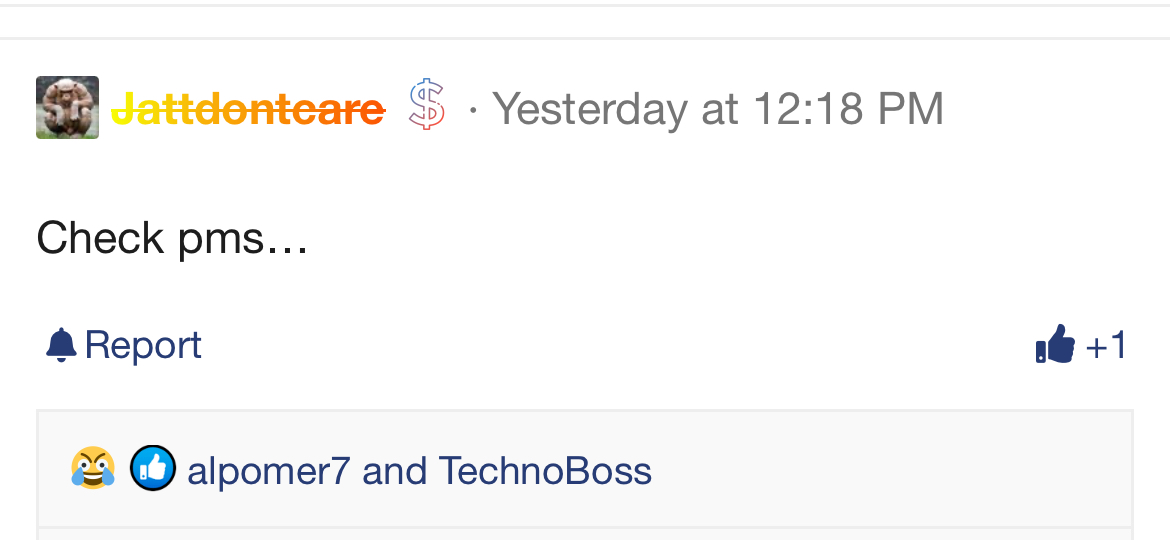Click the dollar sign badge icon
This screenshot has width=1170, height=540.
pos(427,106)
